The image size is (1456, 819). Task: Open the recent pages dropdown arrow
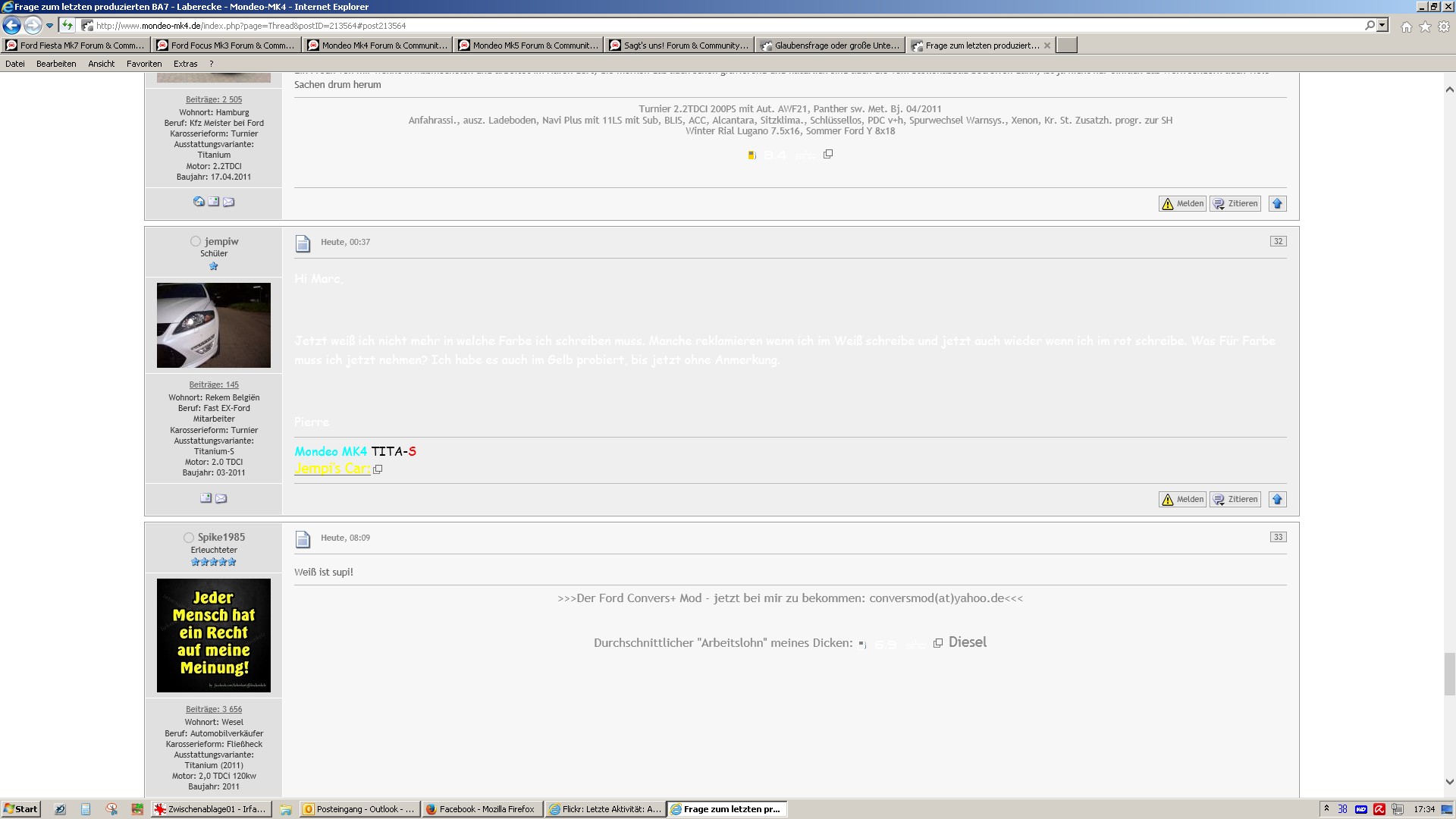49,26
